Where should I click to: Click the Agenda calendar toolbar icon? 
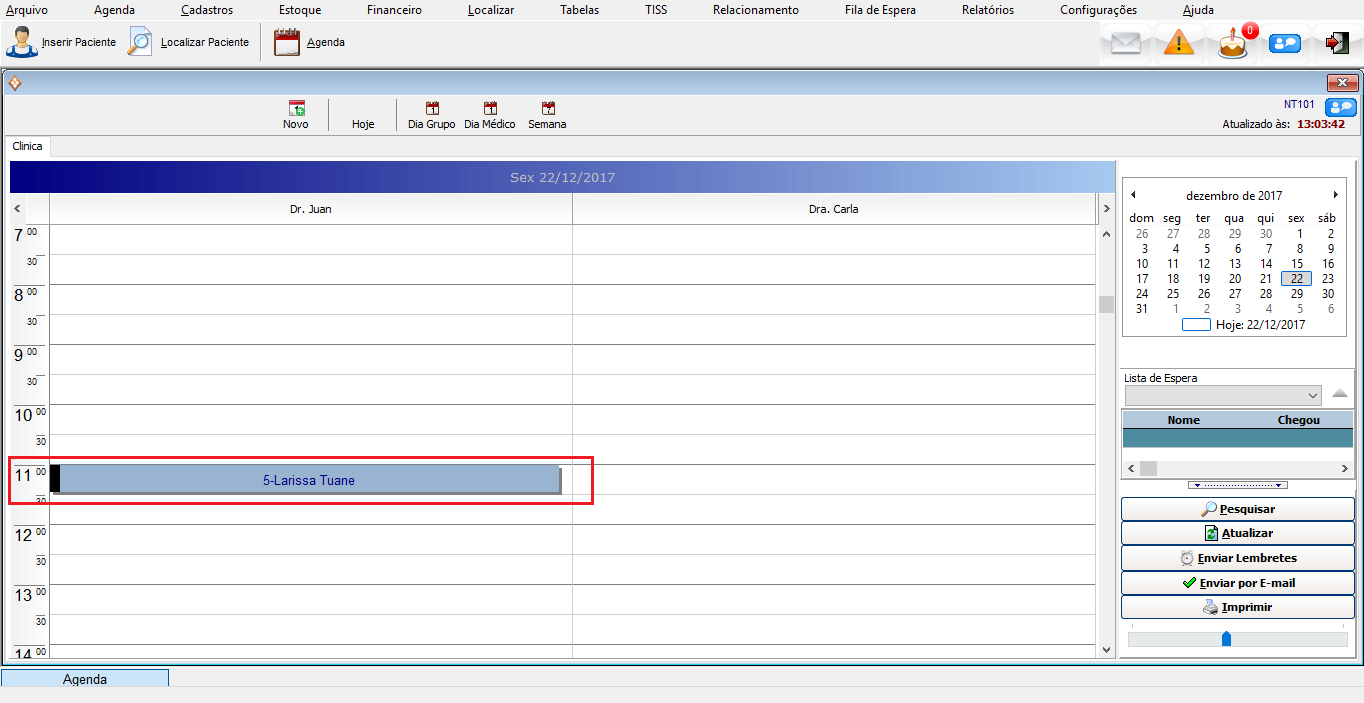tap(287, 43)
